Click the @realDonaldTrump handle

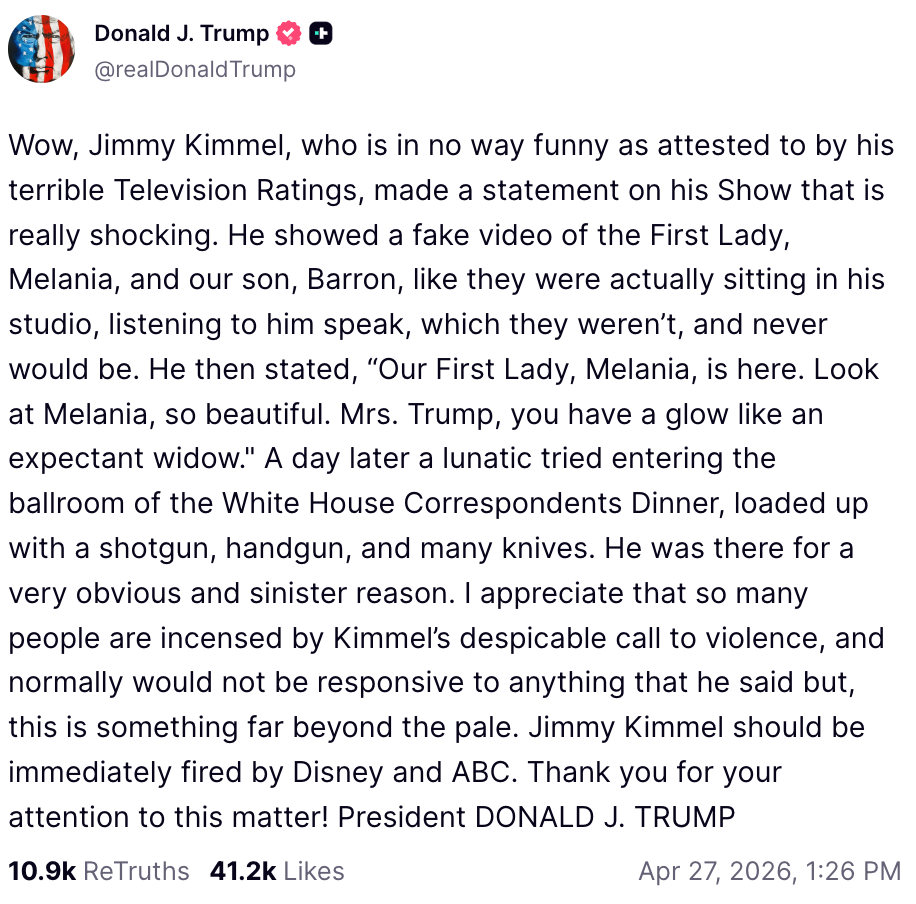point(195,69)
